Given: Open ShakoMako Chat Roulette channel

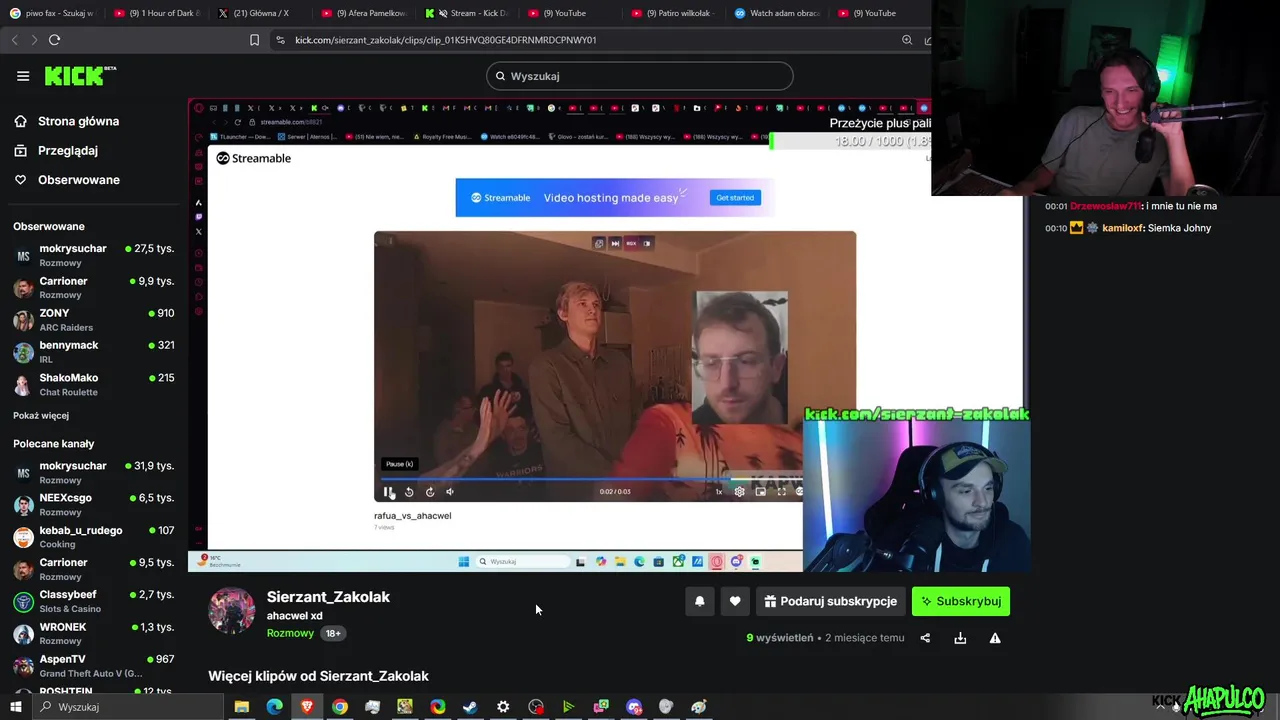Looking at the screenshot, I should click(x=94, y=385).
